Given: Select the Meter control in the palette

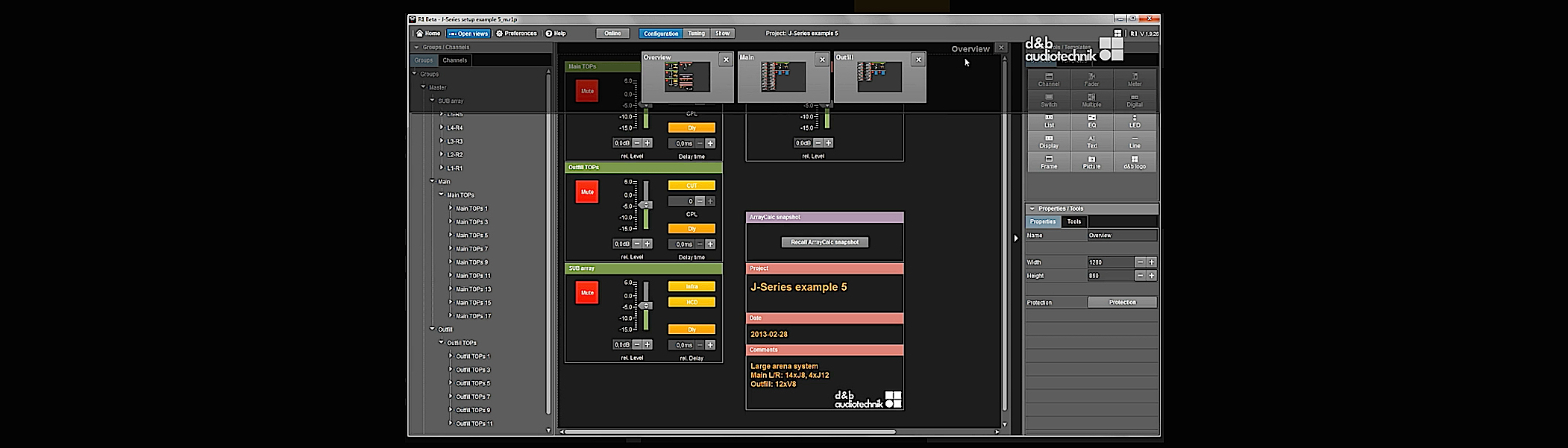Looking at the screenshot, I should click(1135, 80).
